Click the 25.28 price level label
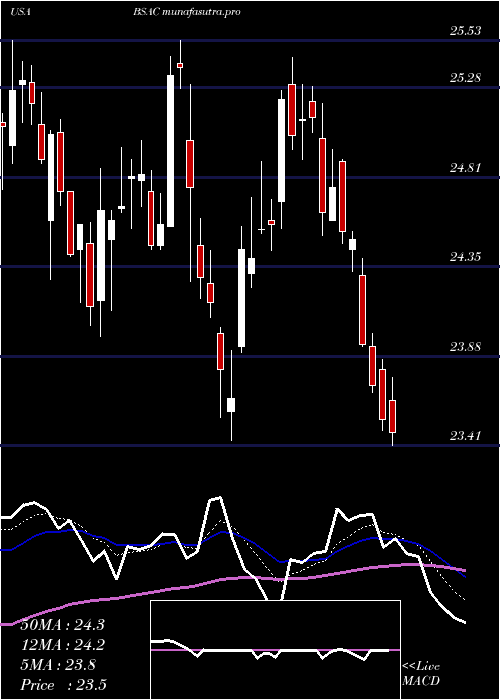This screenshot has width=500, height=700. click(466, 78)
